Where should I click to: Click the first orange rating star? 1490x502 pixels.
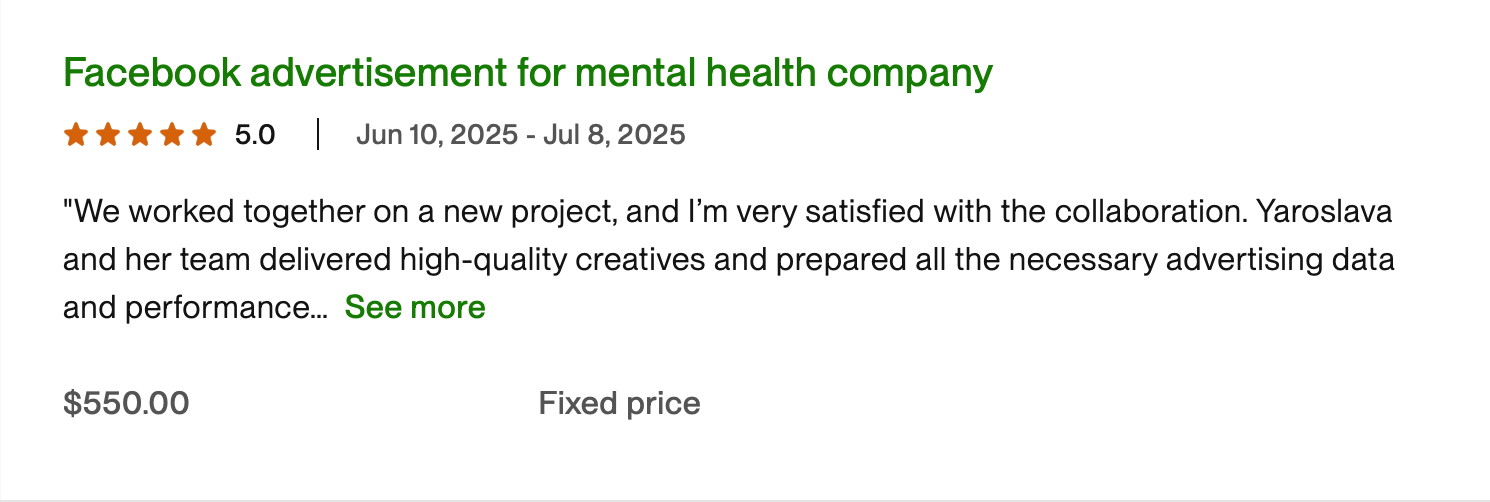[75, 134]
